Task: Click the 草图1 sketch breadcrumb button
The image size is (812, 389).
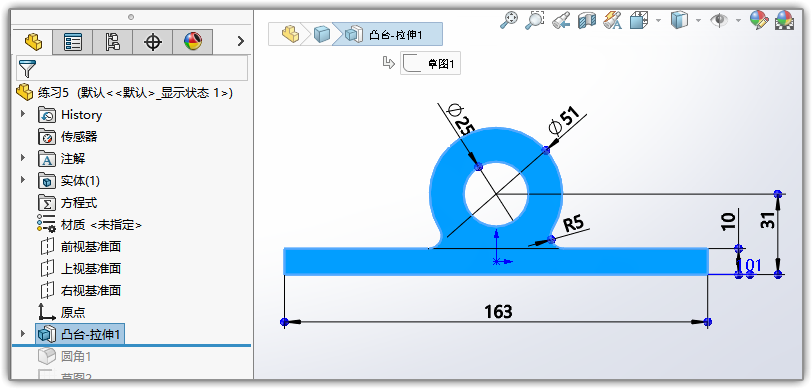Action: click(x=430, y=63)
